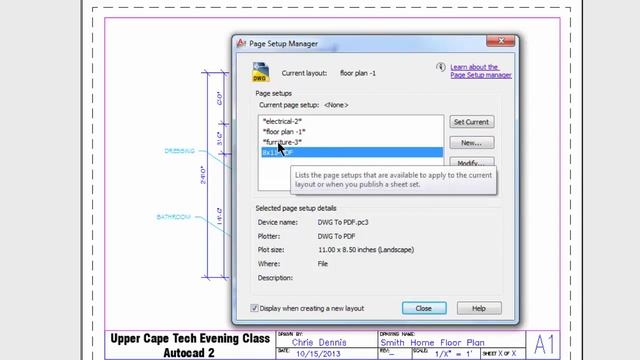The height and width of the screenshot is (360, 640).
Task: Select the *furniture-3* page setup
Action: pyautogui.click(x=352, y=142)
